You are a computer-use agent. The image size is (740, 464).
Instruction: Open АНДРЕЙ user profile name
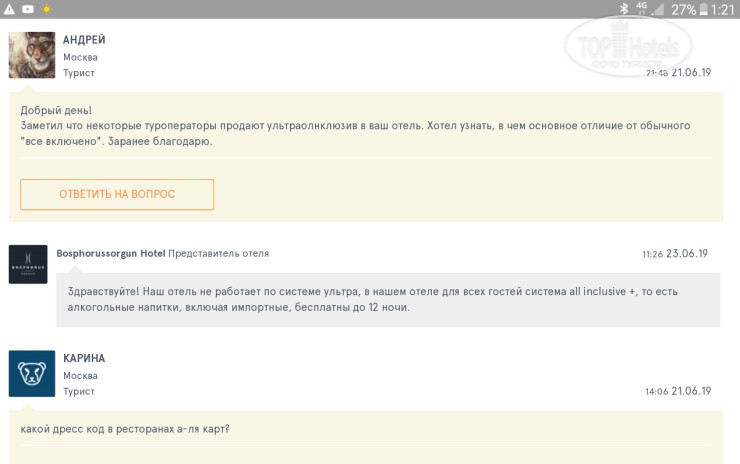click(x=84, y=40)
